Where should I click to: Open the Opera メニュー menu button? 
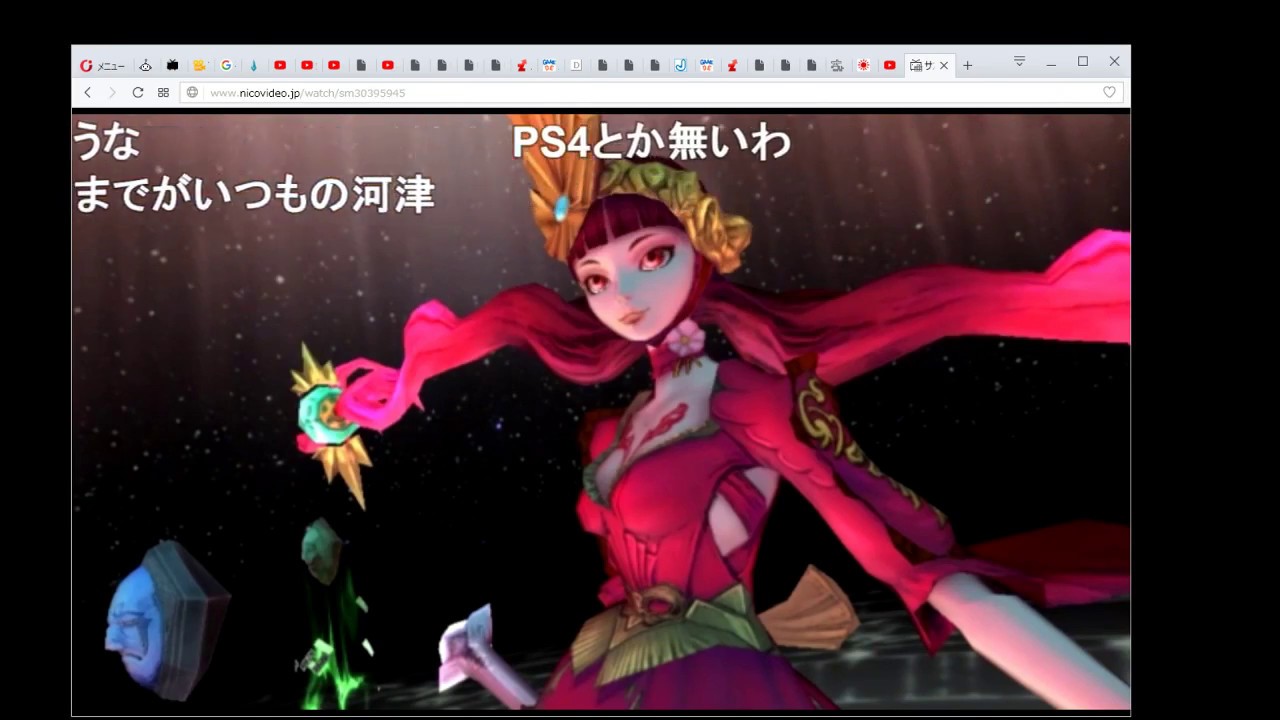pos(101,65)
